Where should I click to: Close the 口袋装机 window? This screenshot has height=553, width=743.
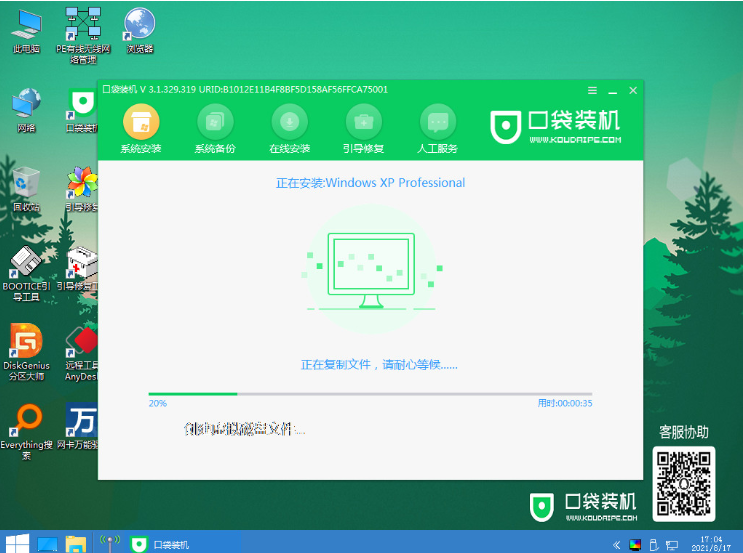[633, 90]
